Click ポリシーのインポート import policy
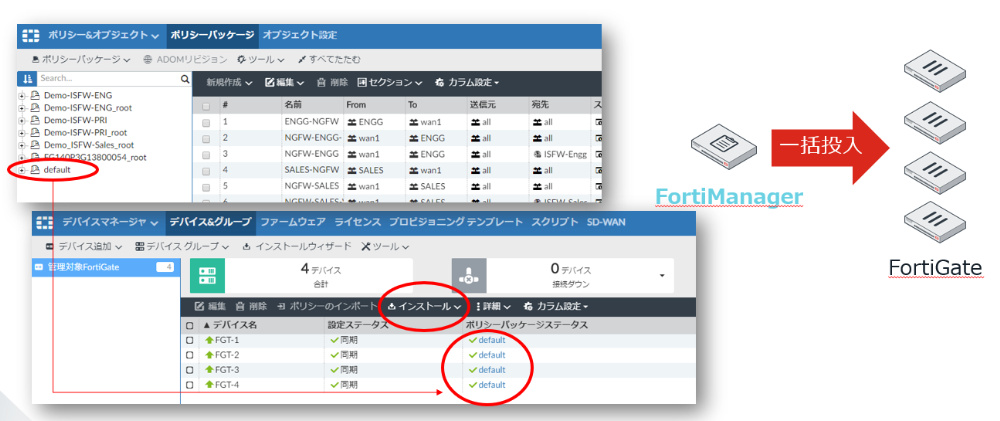1000x421 pixels. coord(328,307)
